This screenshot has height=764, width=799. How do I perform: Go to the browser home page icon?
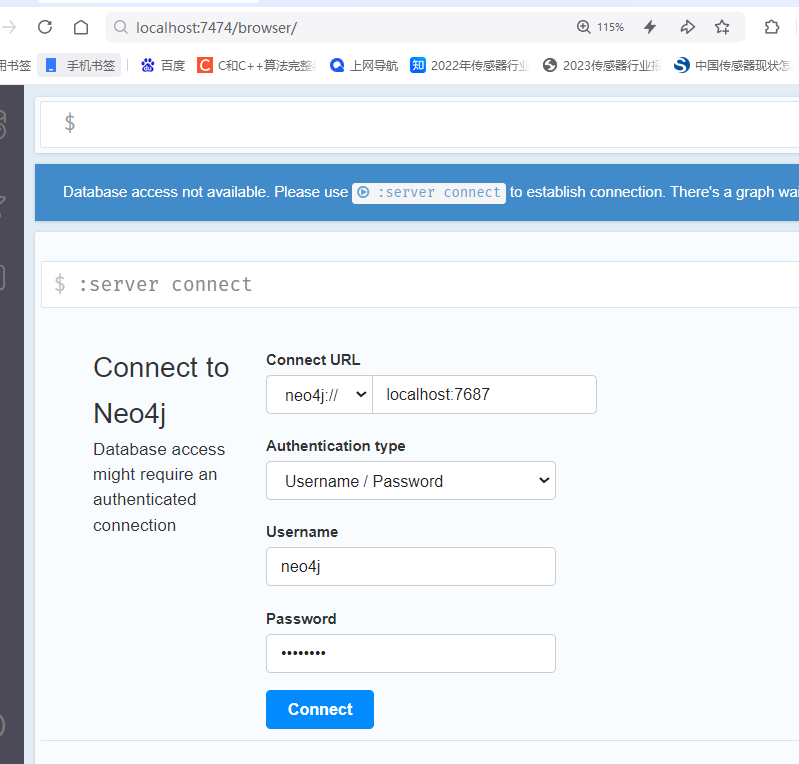pos(81,27)
